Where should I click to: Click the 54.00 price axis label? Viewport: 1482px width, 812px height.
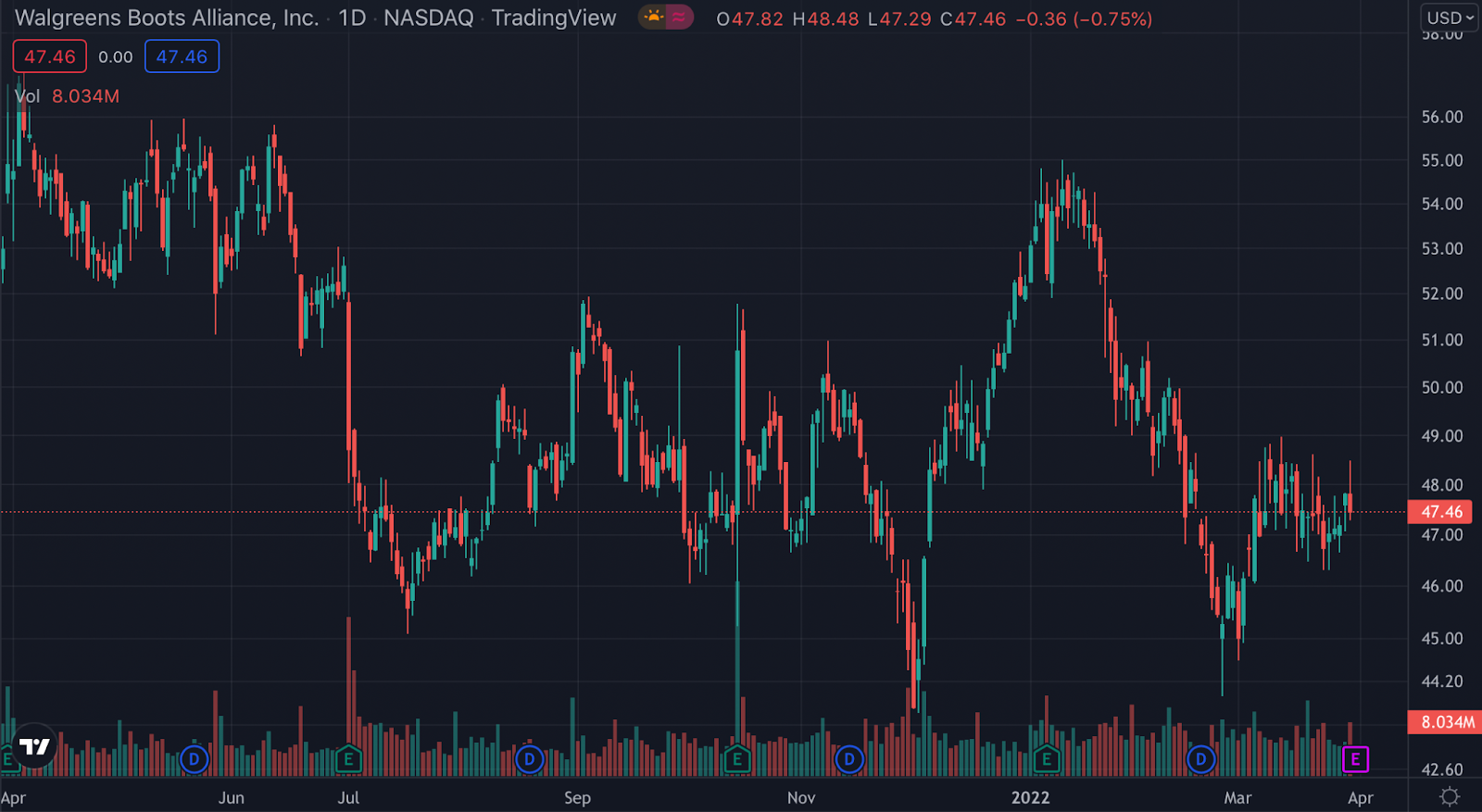(1442, 204)
